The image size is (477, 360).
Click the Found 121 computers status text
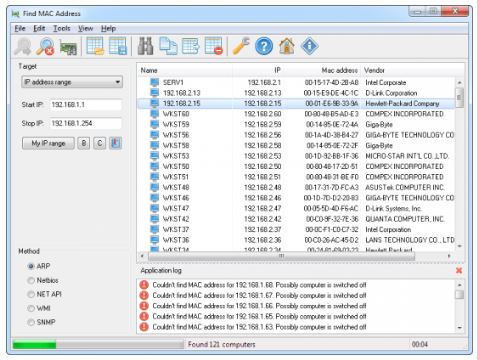221,344
